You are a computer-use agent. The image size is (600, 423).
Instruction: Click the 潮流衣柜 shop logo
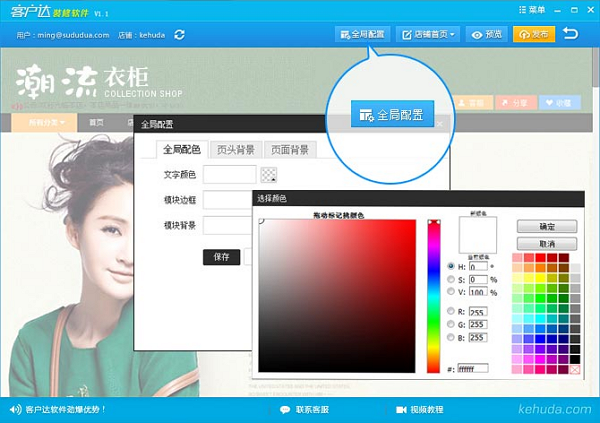coord(99,83)
